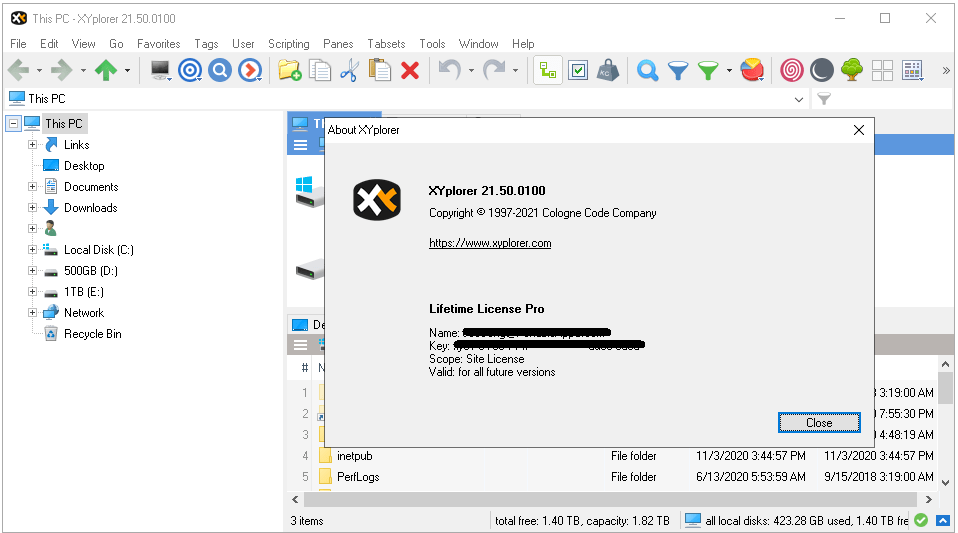Open Undo dropdown arrow

click(471, 71)
